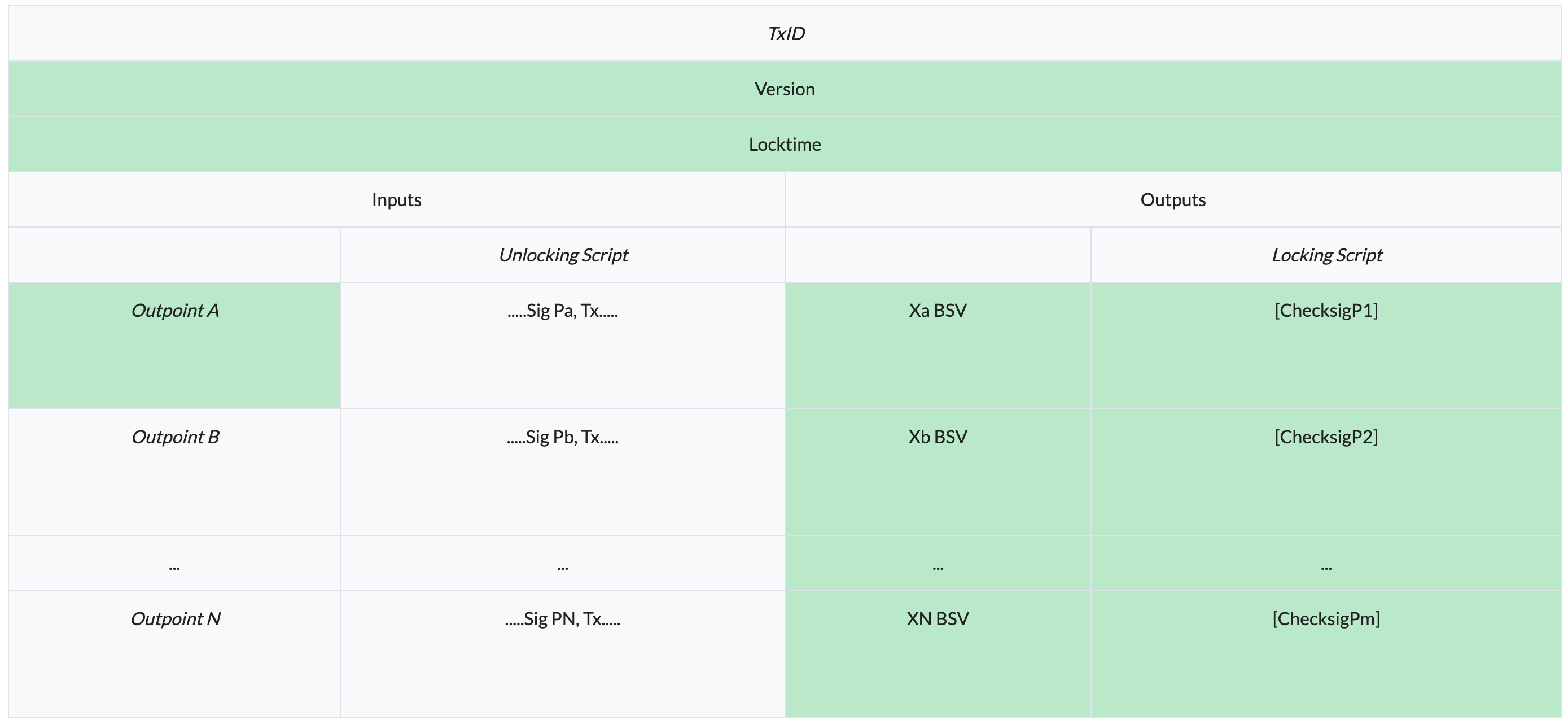Click the TxID header cell

click(785, 33)
